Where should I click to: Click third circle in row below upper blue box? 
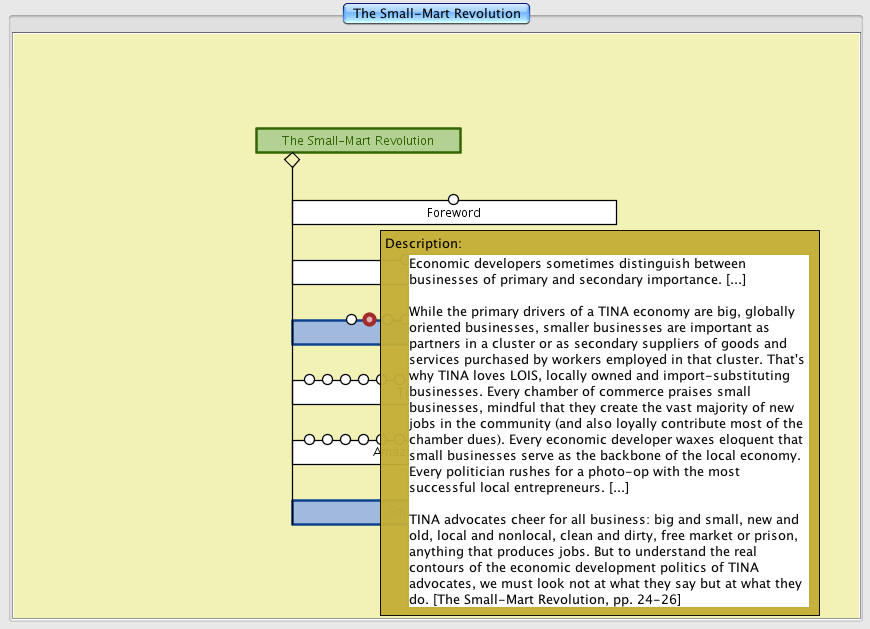click(345, 379)
